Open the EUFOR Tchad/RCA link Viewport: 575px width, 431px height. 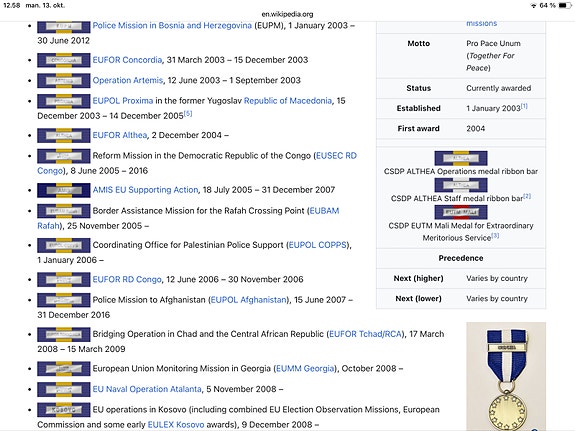tap(365, 334)
